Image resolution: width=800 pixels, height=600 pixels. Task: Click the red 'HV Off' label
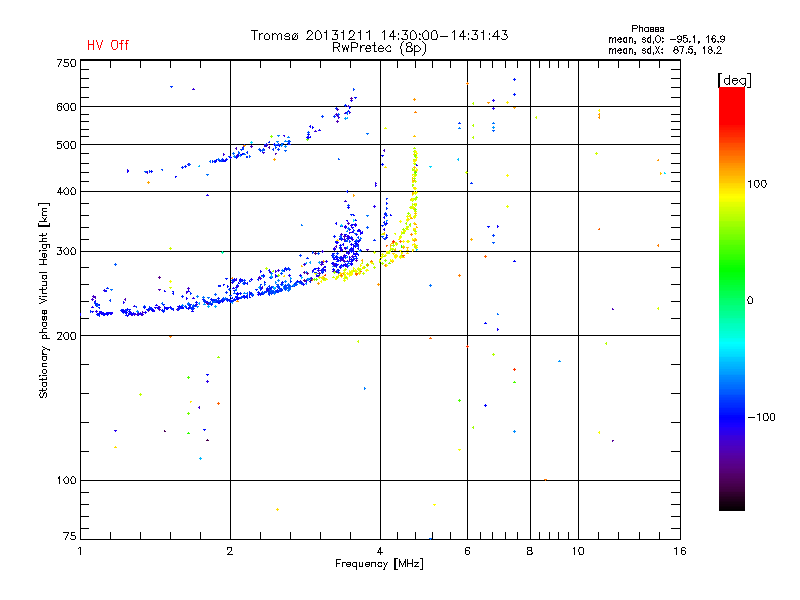[108, 45]
